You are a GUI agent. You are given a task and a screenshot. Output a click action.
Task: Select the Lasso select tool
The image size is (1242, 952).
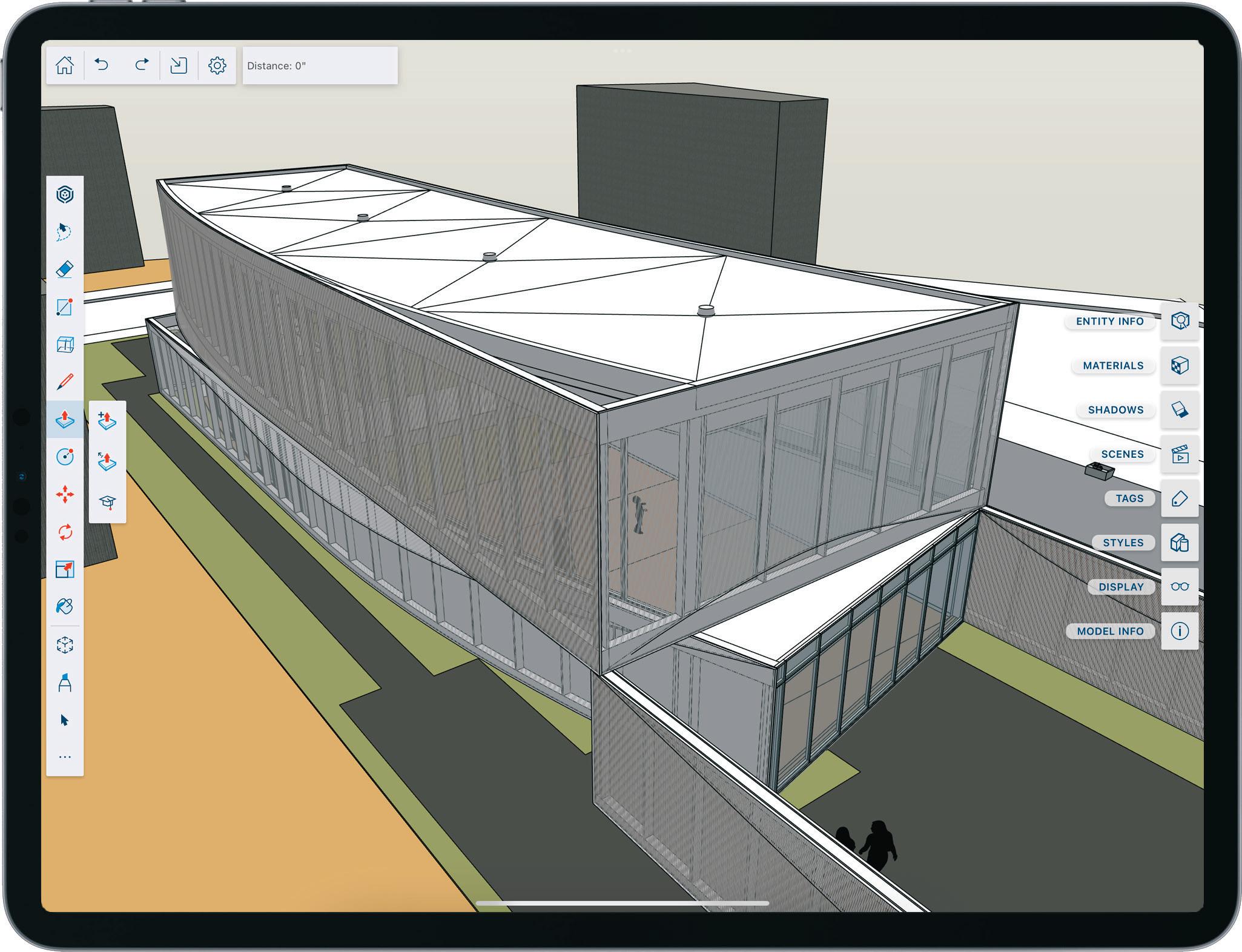tap(65, 231)
